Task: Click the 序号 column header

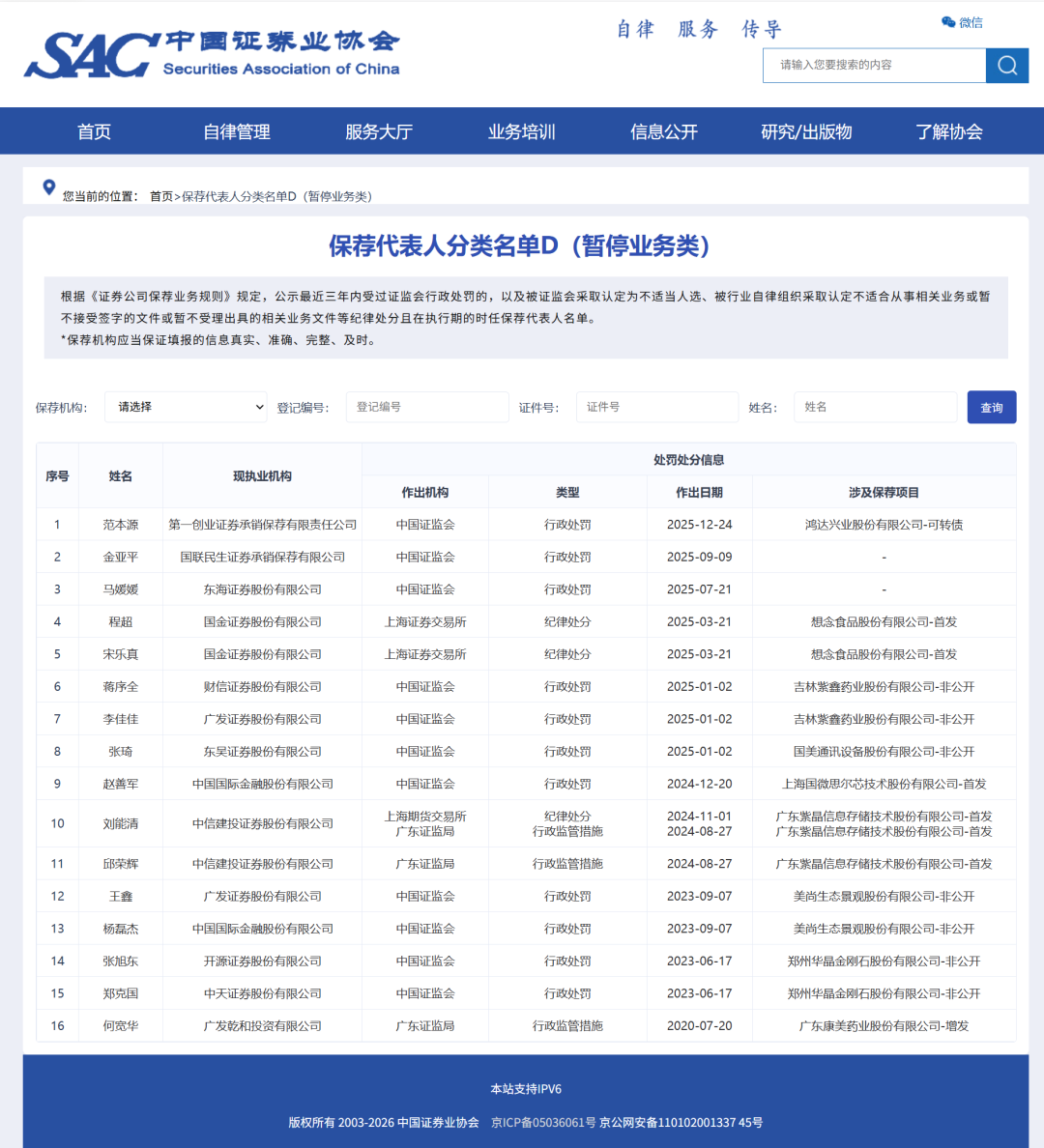Action: (x=57, y=475)
